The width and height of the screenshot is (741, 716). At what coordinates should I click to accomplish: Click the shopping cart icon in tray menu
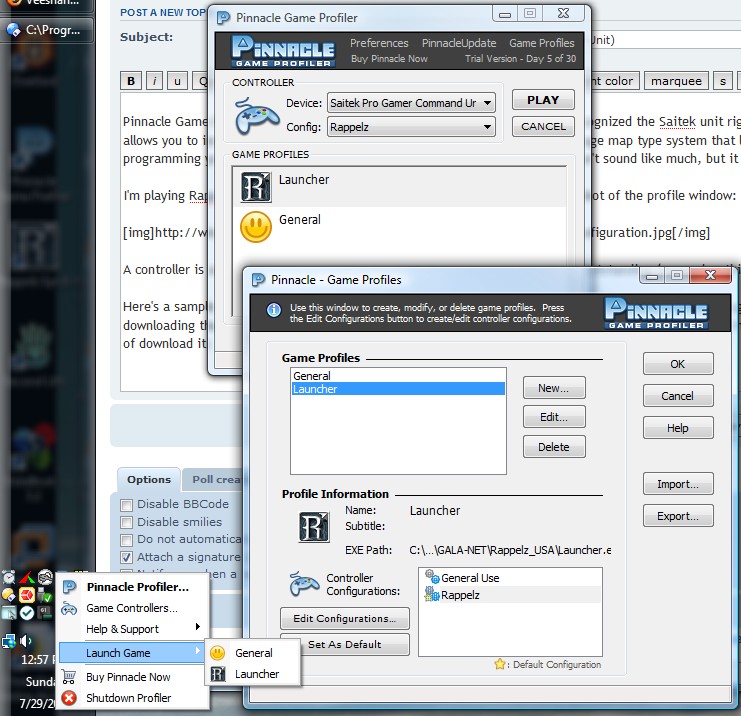click(69, 677)
